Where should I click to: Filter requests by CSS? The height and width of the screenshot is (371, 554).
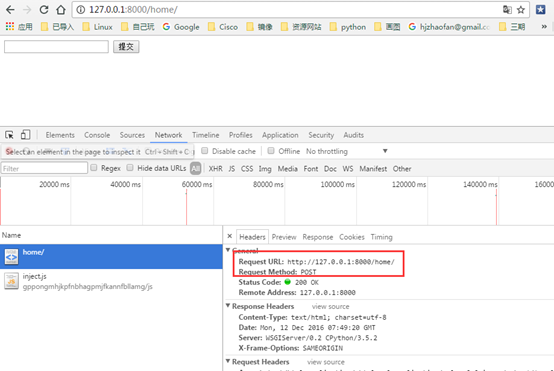click(x=247, y=169)
